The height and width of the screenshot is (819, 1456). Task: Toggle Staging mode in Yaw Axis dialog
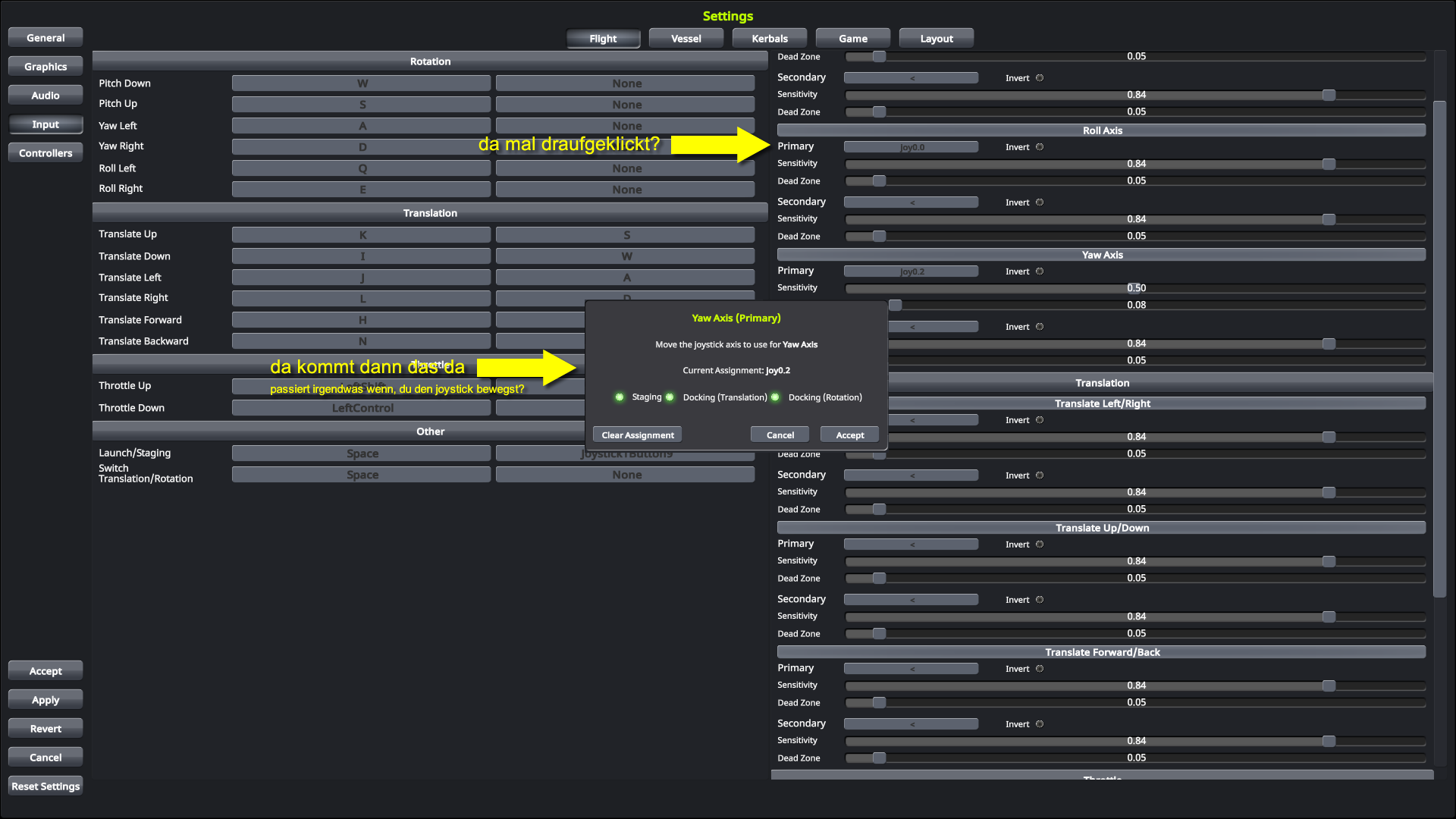[x=620, y=397]
